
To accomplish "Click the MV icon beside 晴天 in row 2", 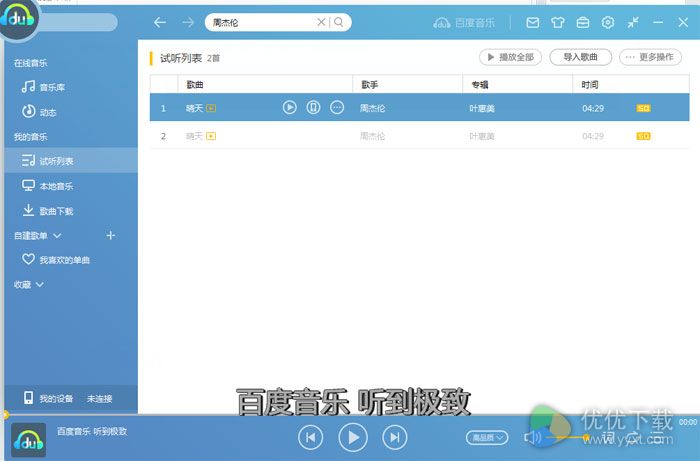I will coord(211,136).
